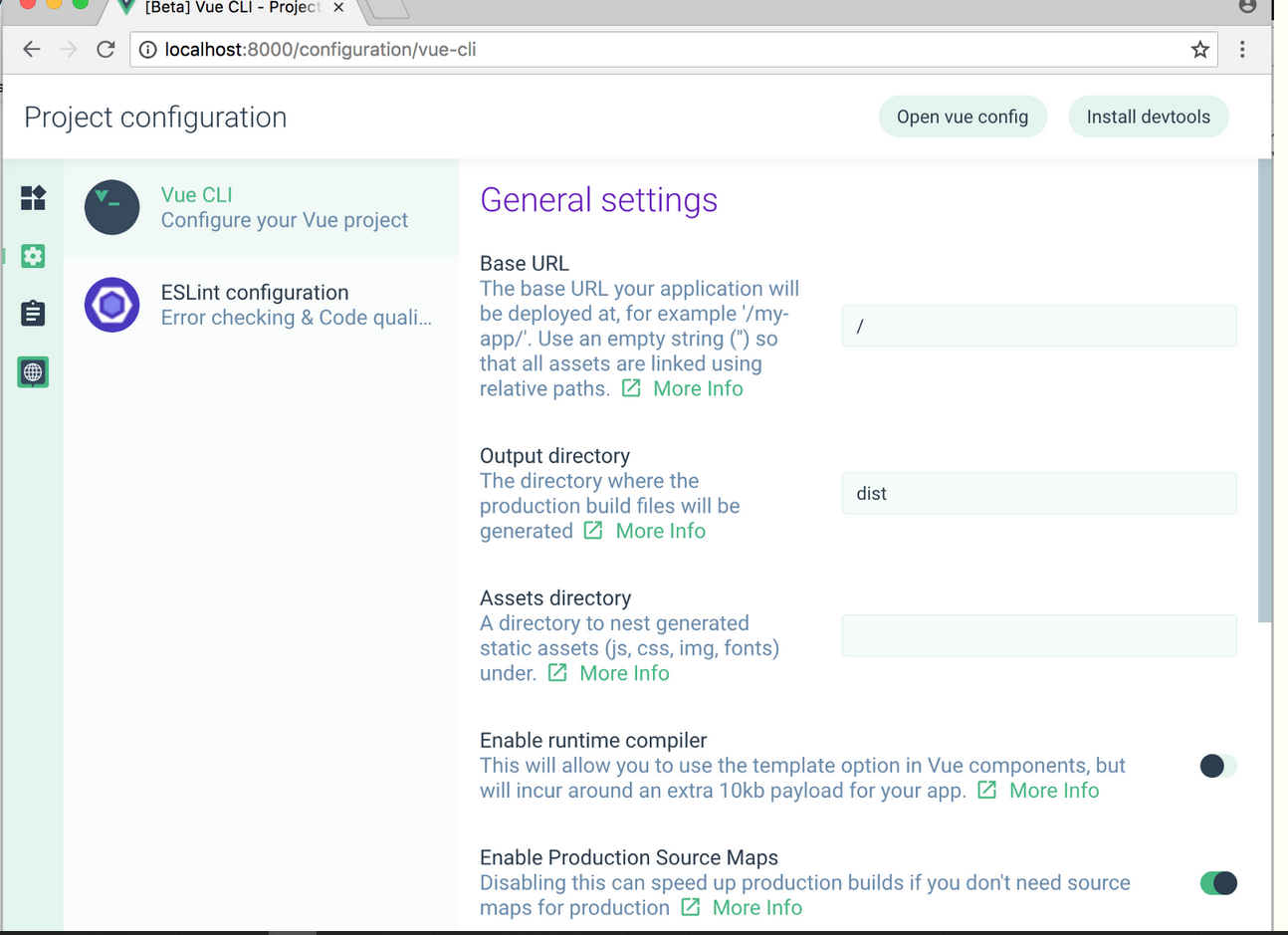Image resolution: width=1288 pixels, height=935 pixels.
Task: Click 'Configure your Vue project' subtitle
Action: coord(285,220)
